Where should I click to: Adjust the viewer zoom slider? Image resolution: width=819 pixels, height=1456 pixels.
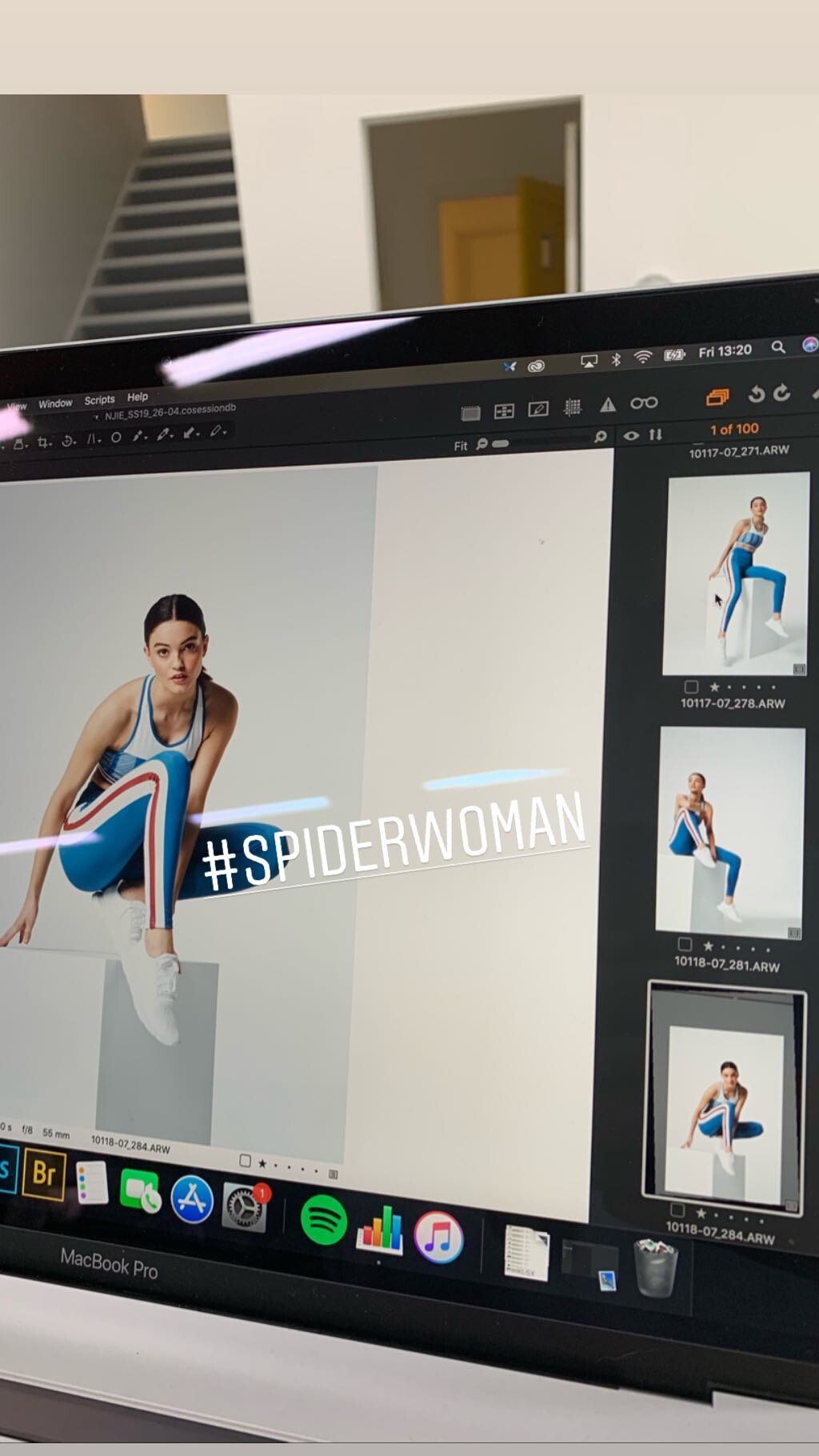pos(544,441)
